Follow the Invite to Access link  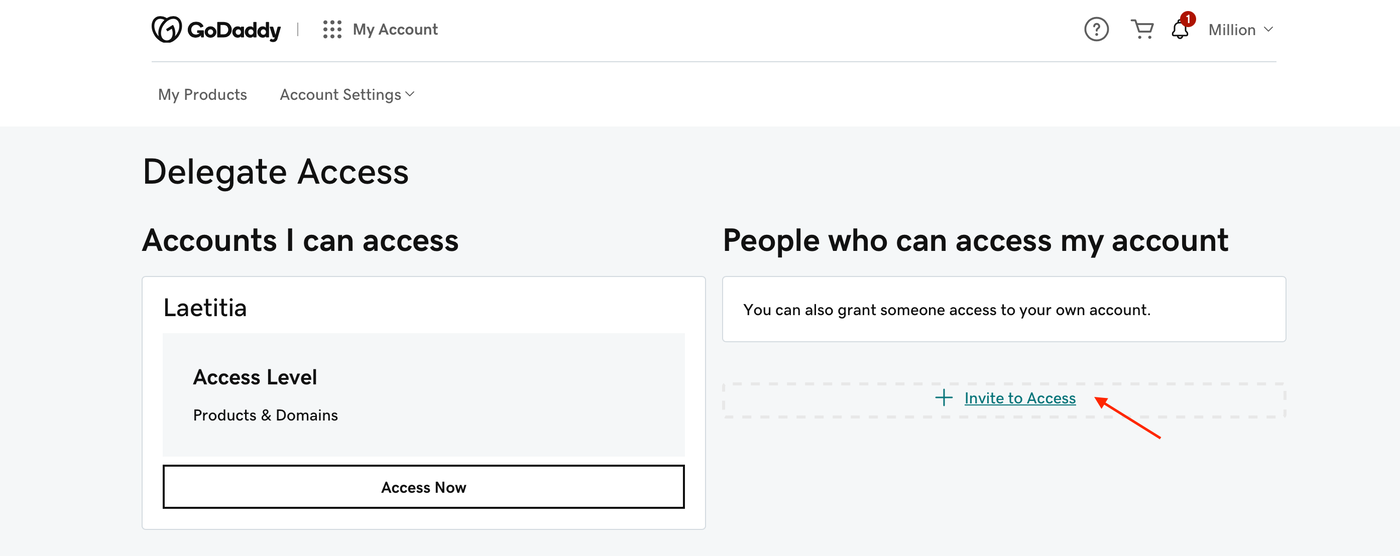point(1020,398)
